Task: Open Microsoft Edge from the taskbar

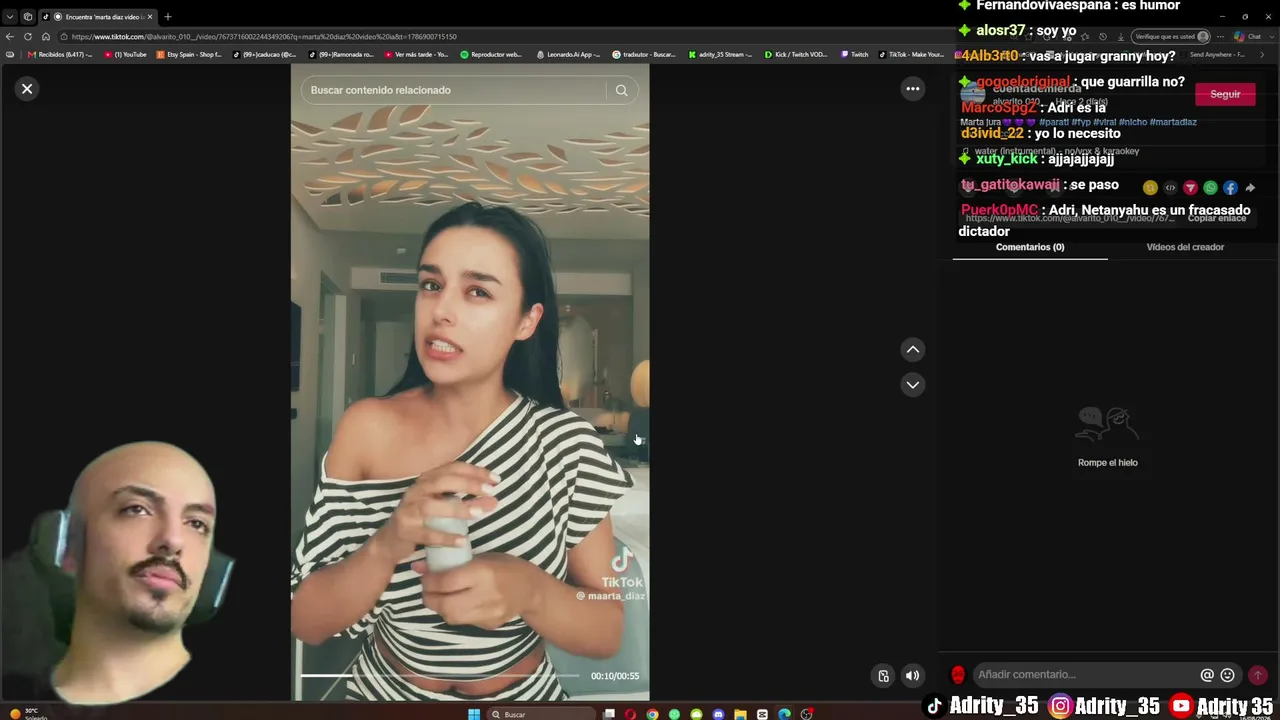Action: pyautogui.click(x=784, y=714)
